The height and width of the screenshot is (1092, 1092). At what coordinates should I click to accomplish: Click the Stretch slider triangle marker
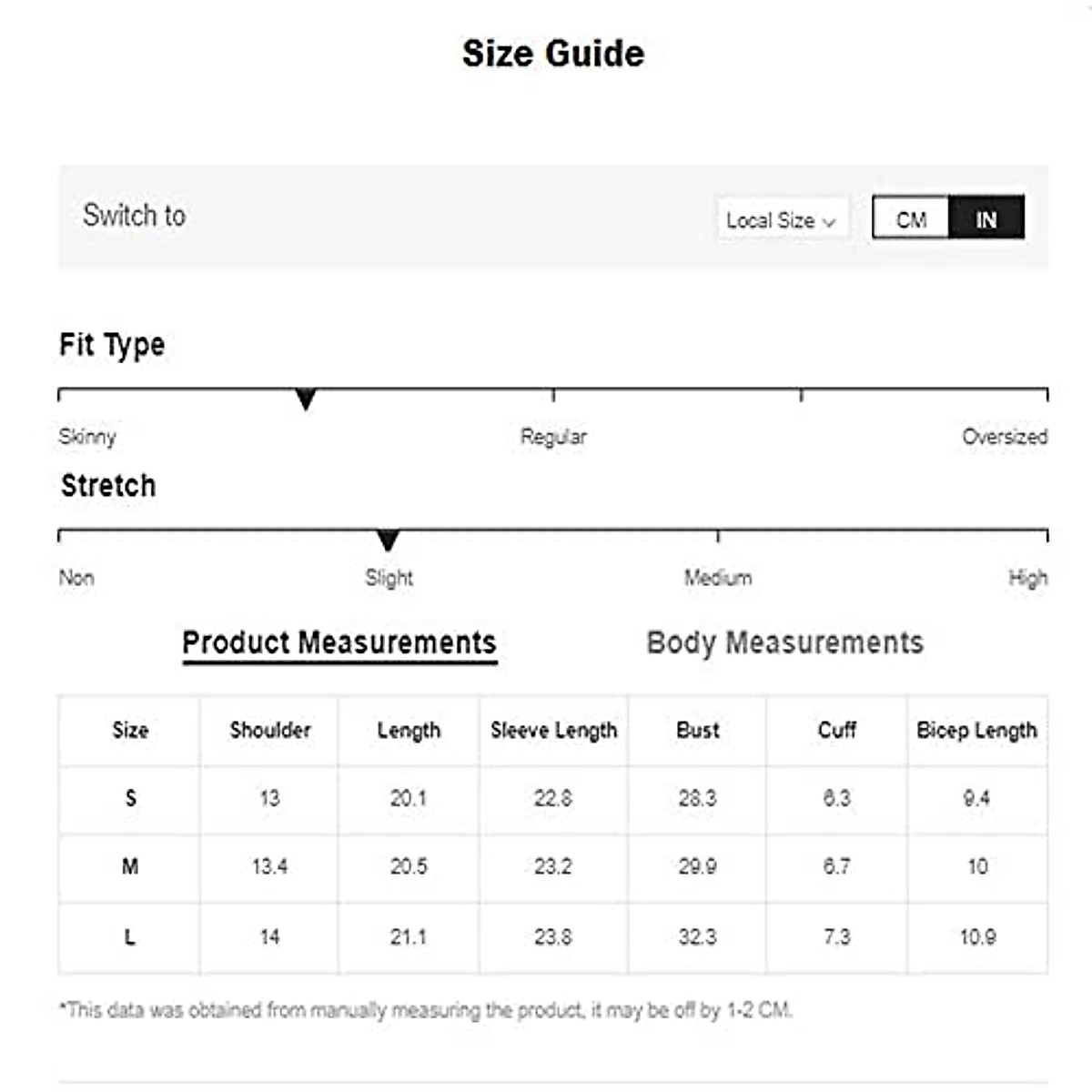(388, 541)
